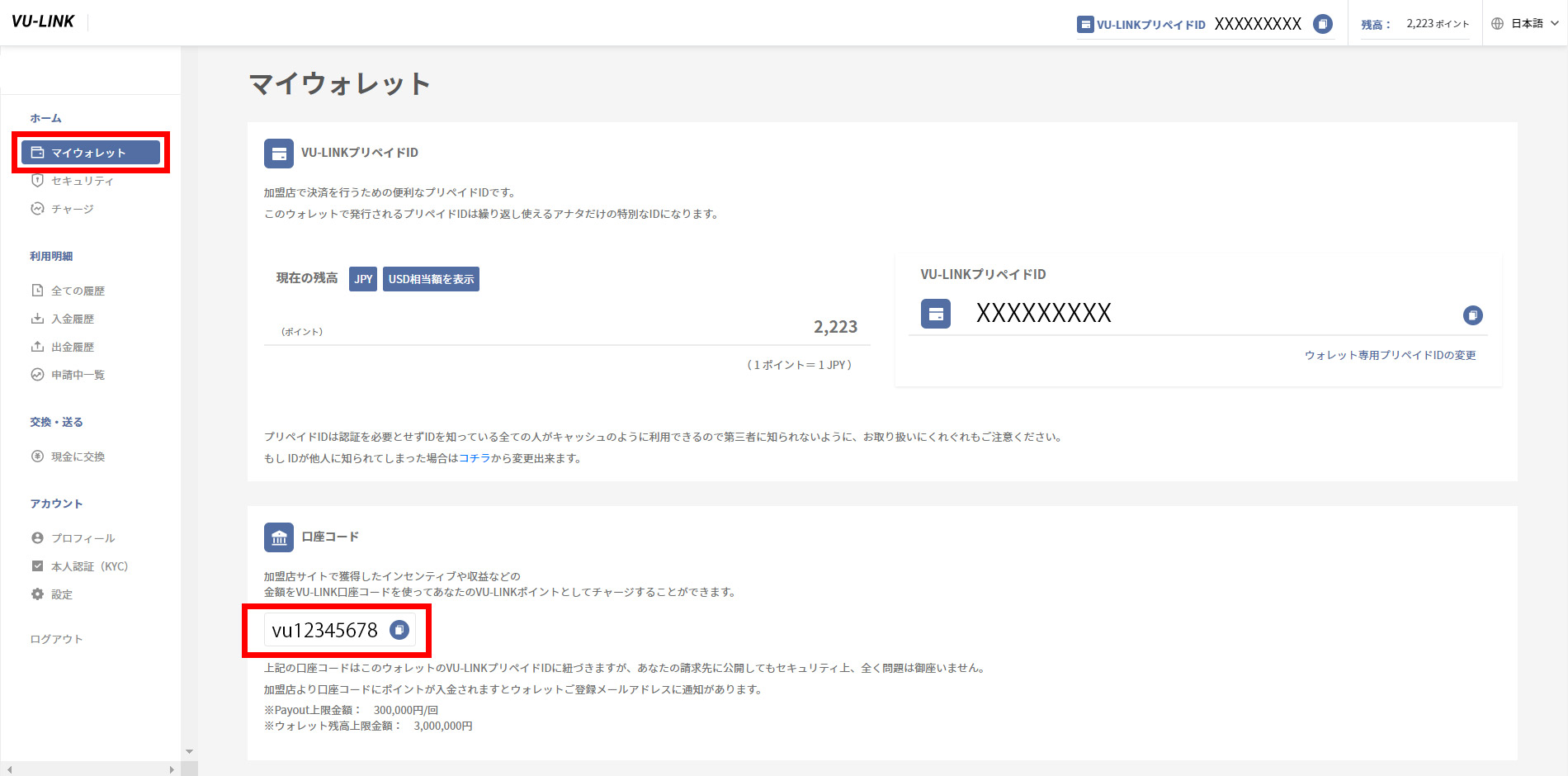Screen dimensions: 1568x776
Task: Click the header 残高 2,223 ポイント text
Action: pyautogui.click(x=1415, y=24)
